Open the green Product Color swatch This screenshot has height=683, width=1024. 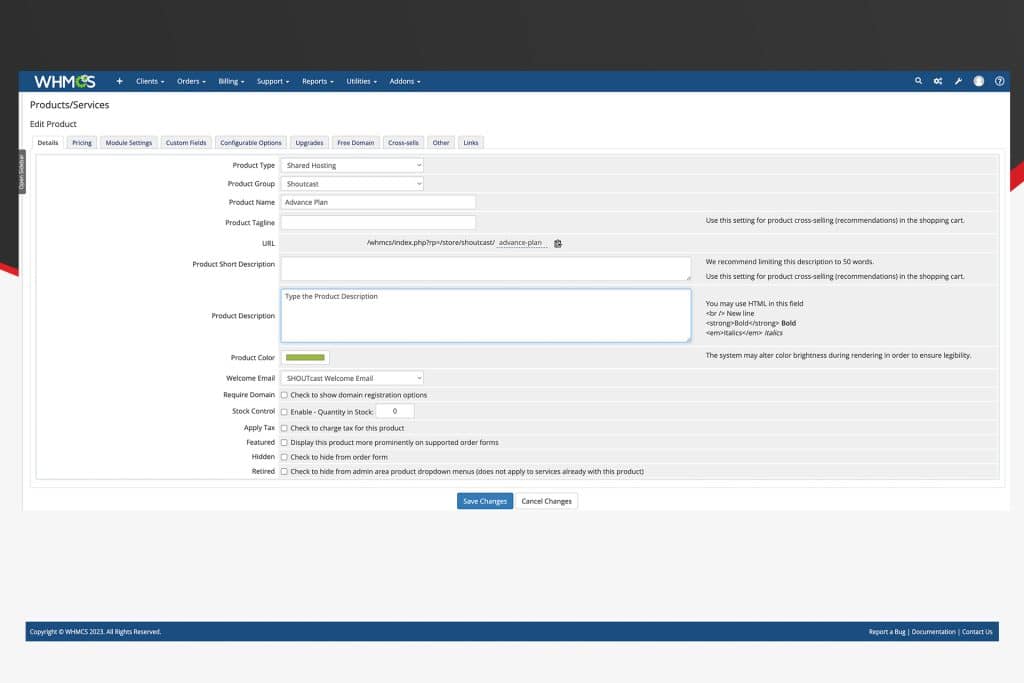pos(305,357)
